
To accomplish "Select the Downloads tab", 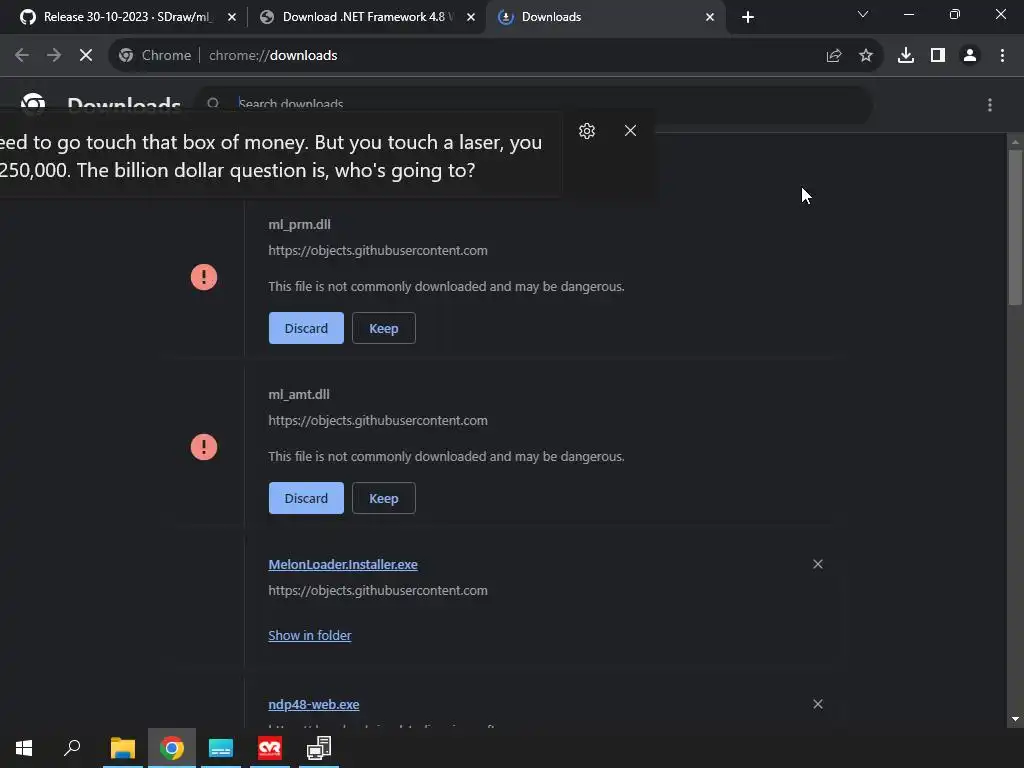I will pos(605,17).
